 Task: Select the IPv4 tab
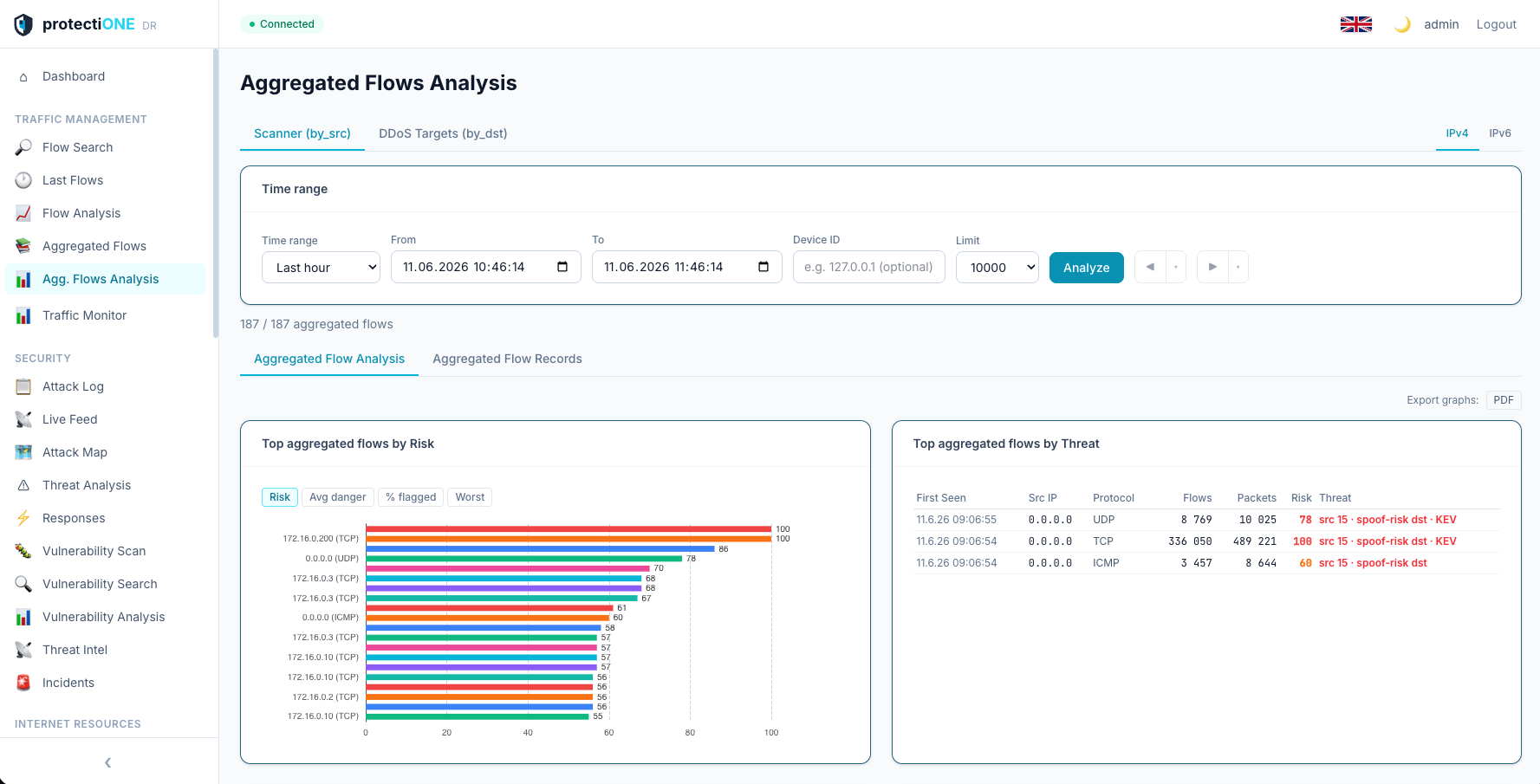click(x=1457, y=133)
